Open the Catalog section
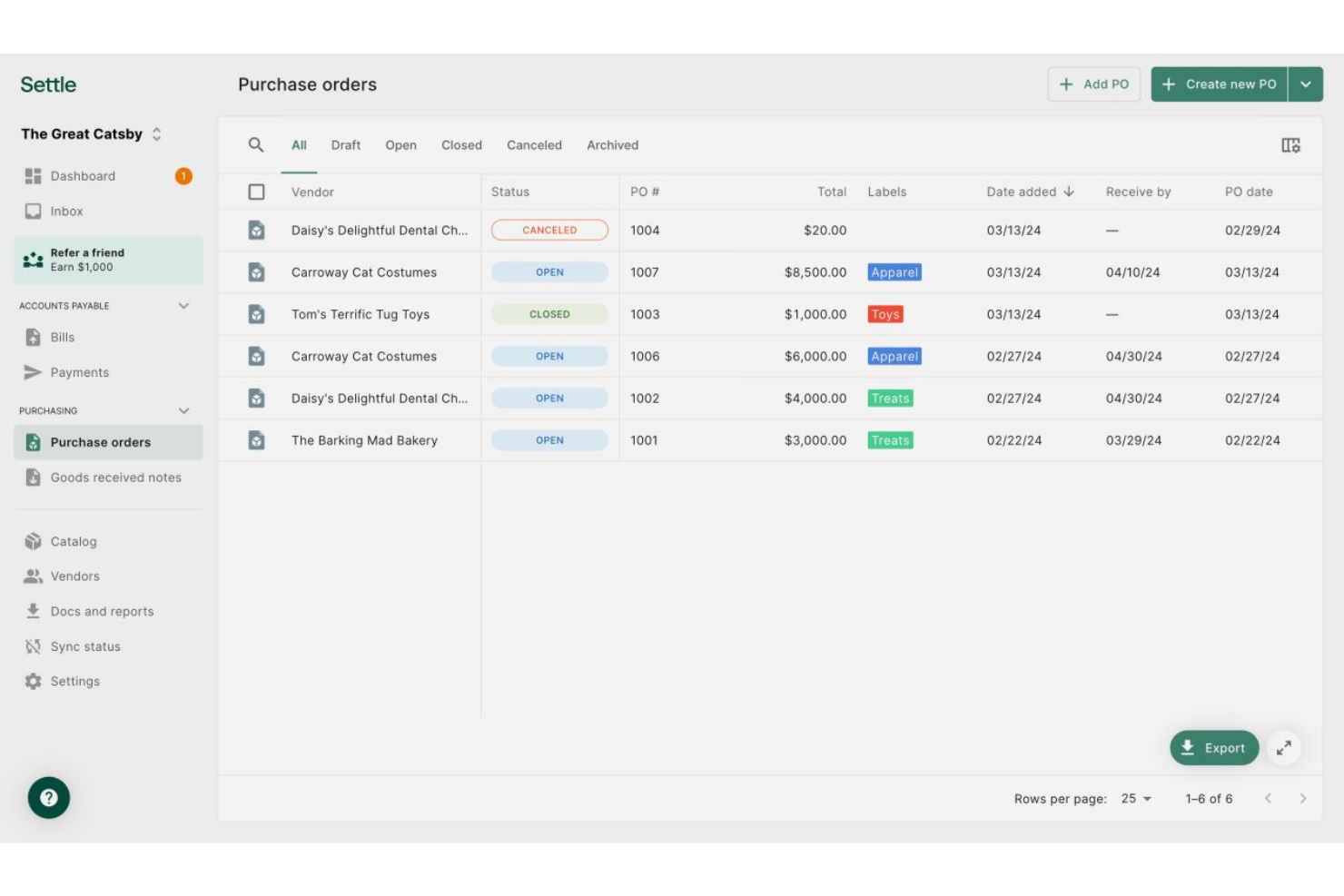1344x896 pixels. pyautogui.click(x=73, y=541)
